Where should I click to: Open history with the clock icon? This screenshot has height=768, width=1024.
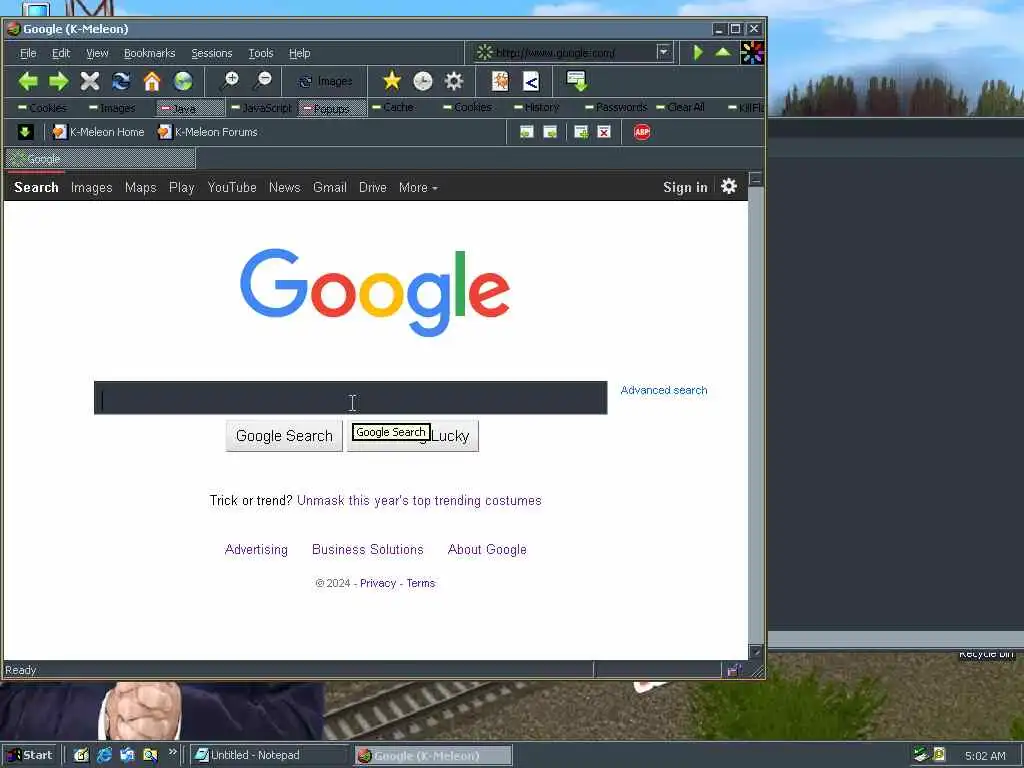click(x=423, y=81)
